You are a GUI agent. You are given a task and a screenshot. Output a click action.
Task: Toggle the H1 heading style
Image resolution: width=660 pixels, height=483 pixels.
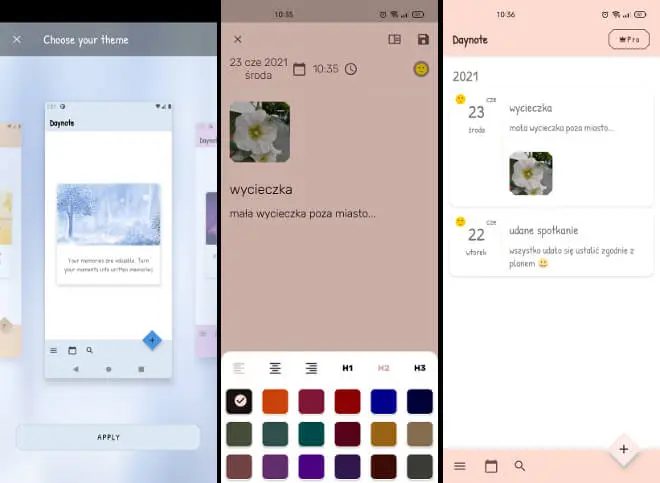click(348, 368)
